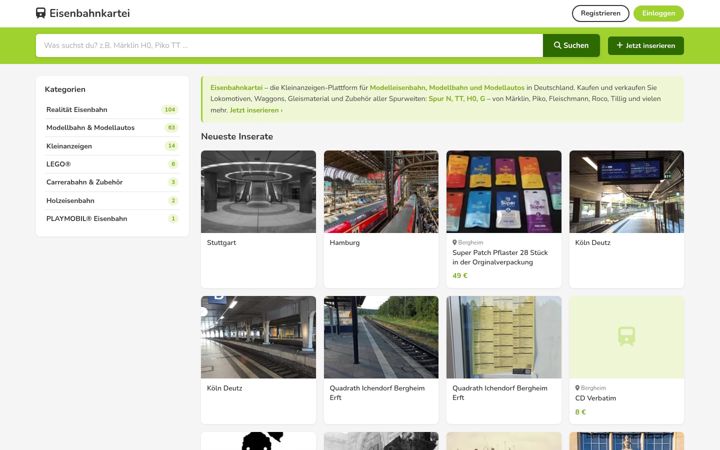
Task: Select category Kleinanzeigen
Action: (112, 146)
